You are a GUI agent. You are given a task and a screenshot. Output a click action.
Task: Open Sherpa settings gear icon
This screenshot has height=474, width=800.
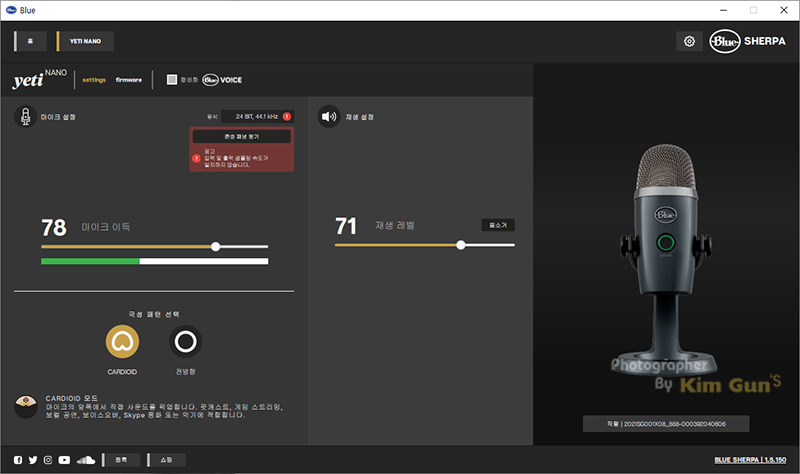point(689,41)
